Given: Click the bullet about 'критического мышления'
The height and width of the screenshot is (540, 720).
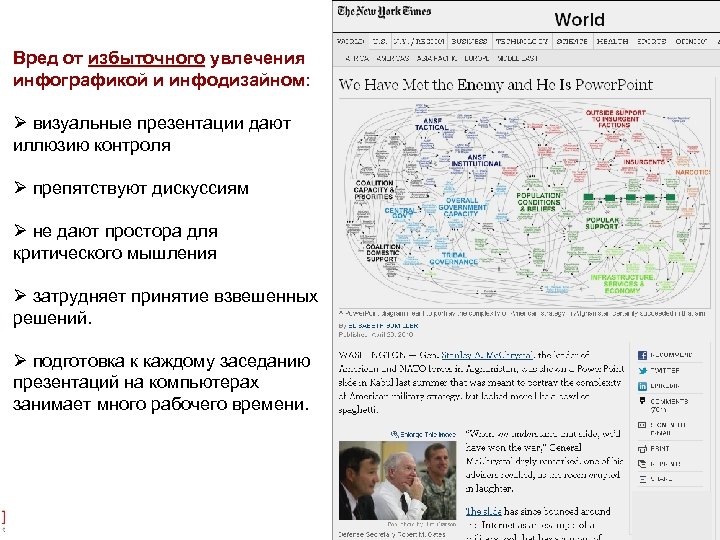Looking at the screenshot, I should point(115,242).
